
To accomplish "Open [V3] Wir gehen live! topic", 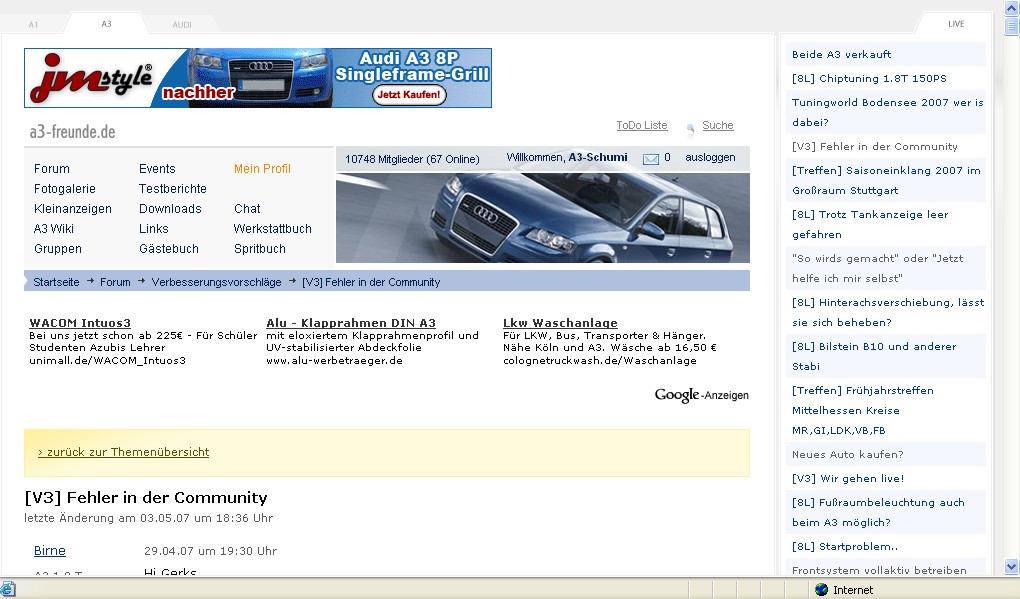I will click(x=848, y=479).
